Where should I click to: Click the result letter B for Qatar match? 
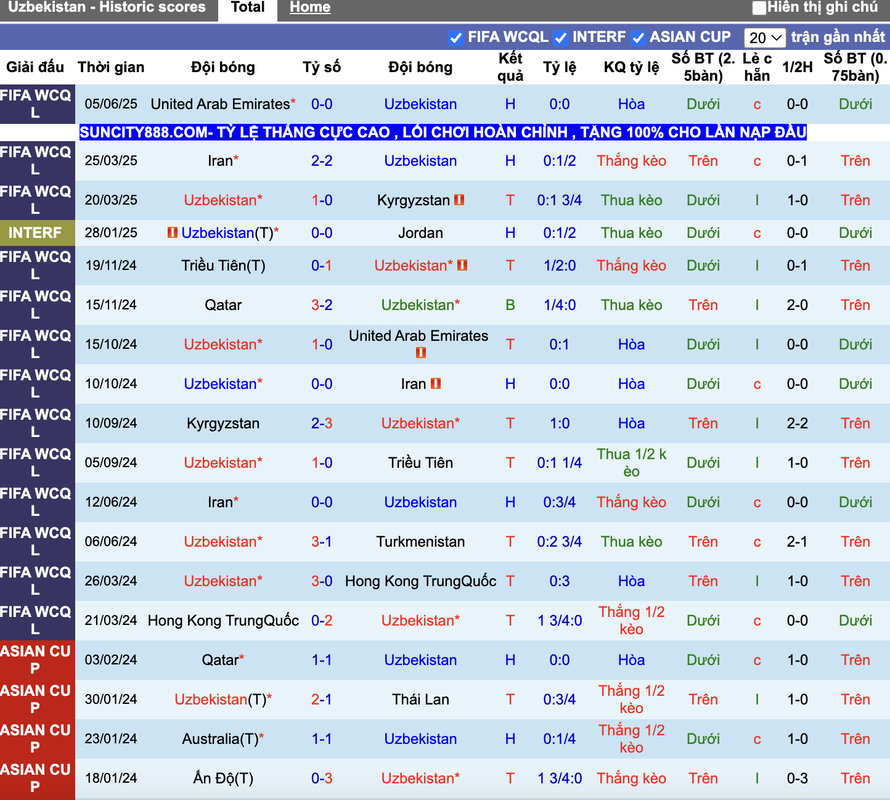510,305
